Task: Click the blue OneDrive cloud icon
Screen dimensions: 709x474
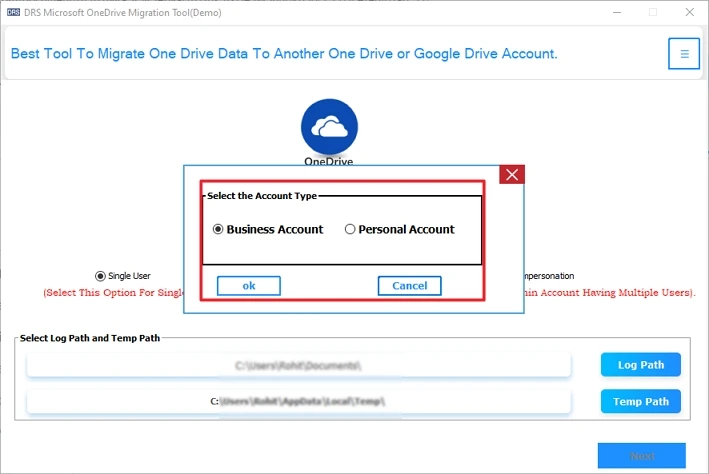Action: coord(329,127)
